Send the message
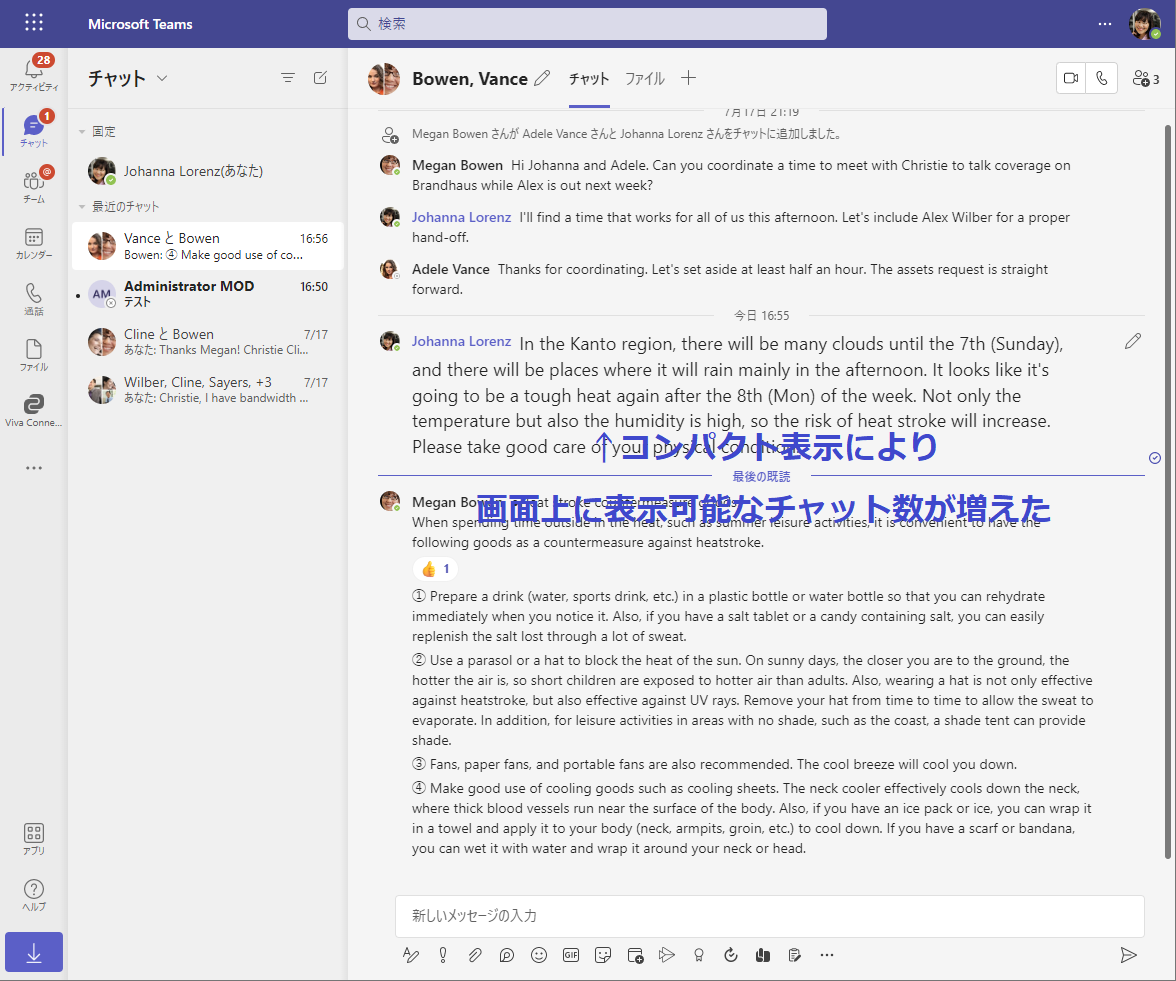1176x981 pixels. tap(1128, 955)
